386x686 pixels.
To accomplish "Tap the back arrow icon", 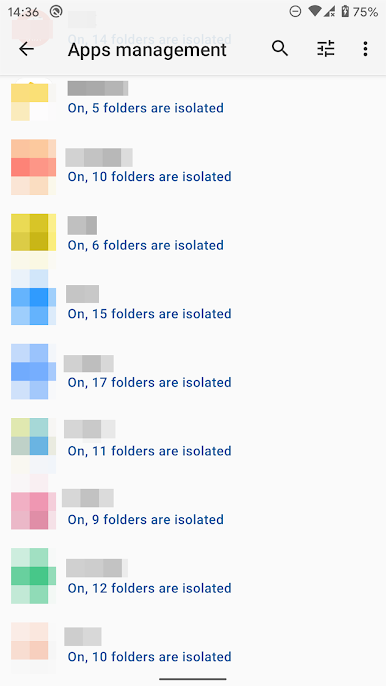I will 26,49.
